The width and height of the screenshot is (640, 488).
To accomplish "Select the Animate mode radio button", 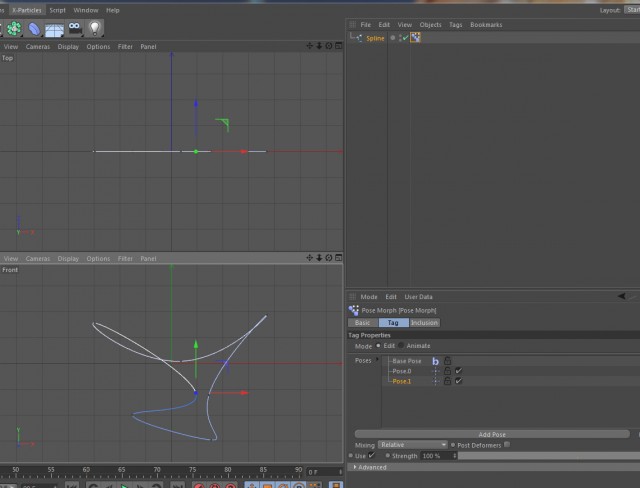I will click(x=401, y=346).
